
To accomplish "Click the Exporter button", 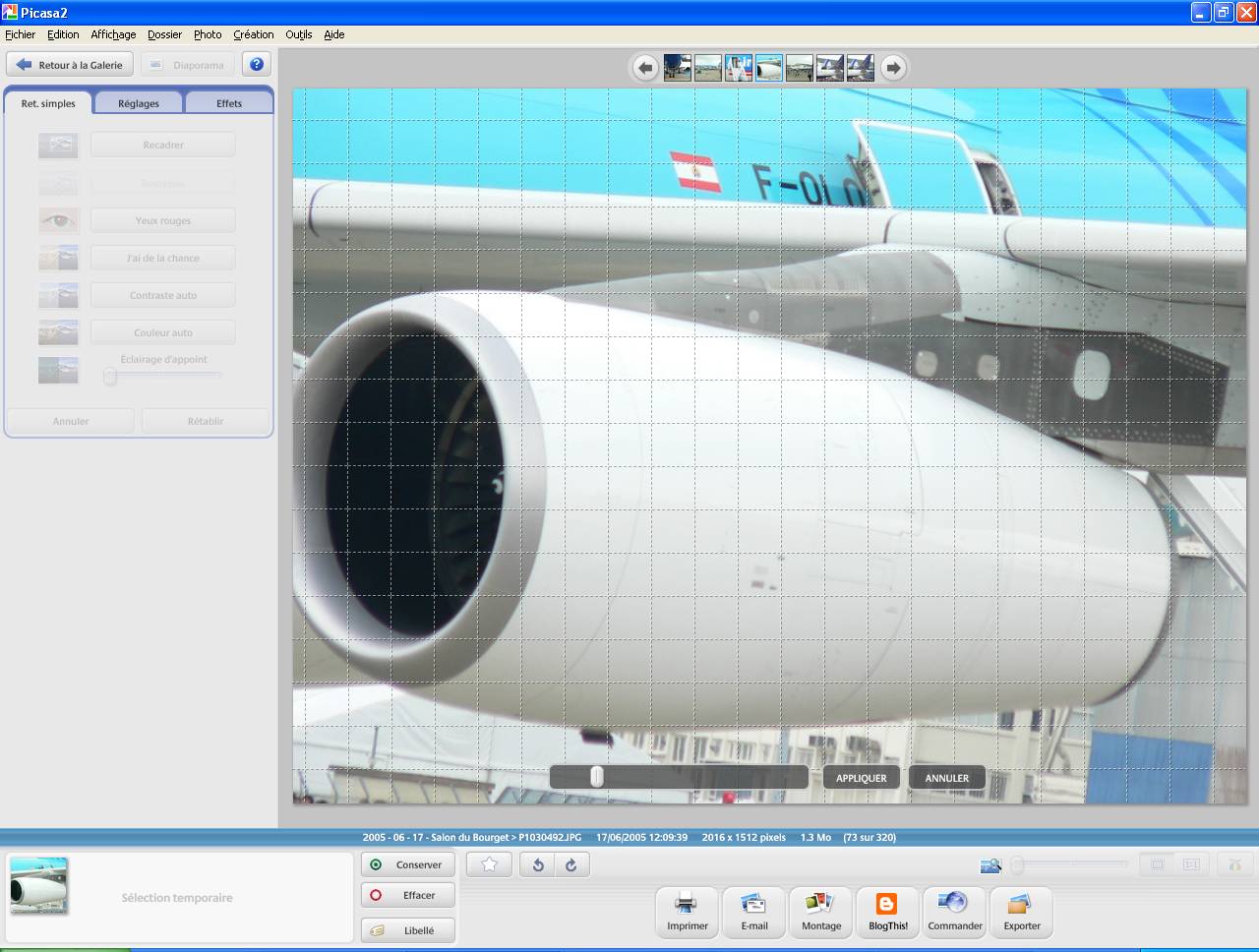I will (x=1022, y=912).
